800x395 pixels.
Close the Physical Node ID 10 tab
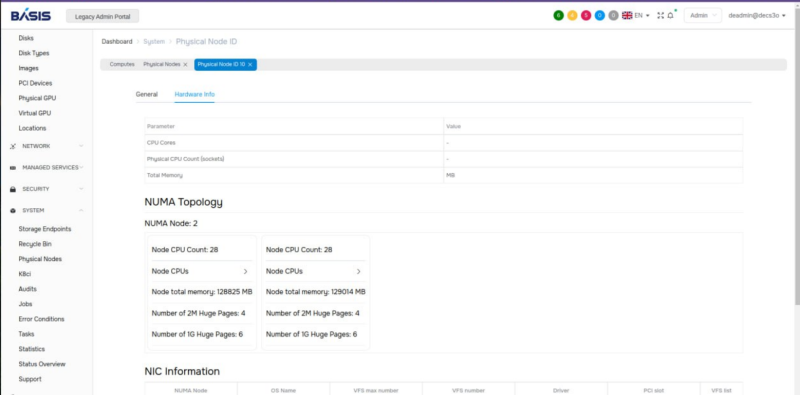click(250, 65)
